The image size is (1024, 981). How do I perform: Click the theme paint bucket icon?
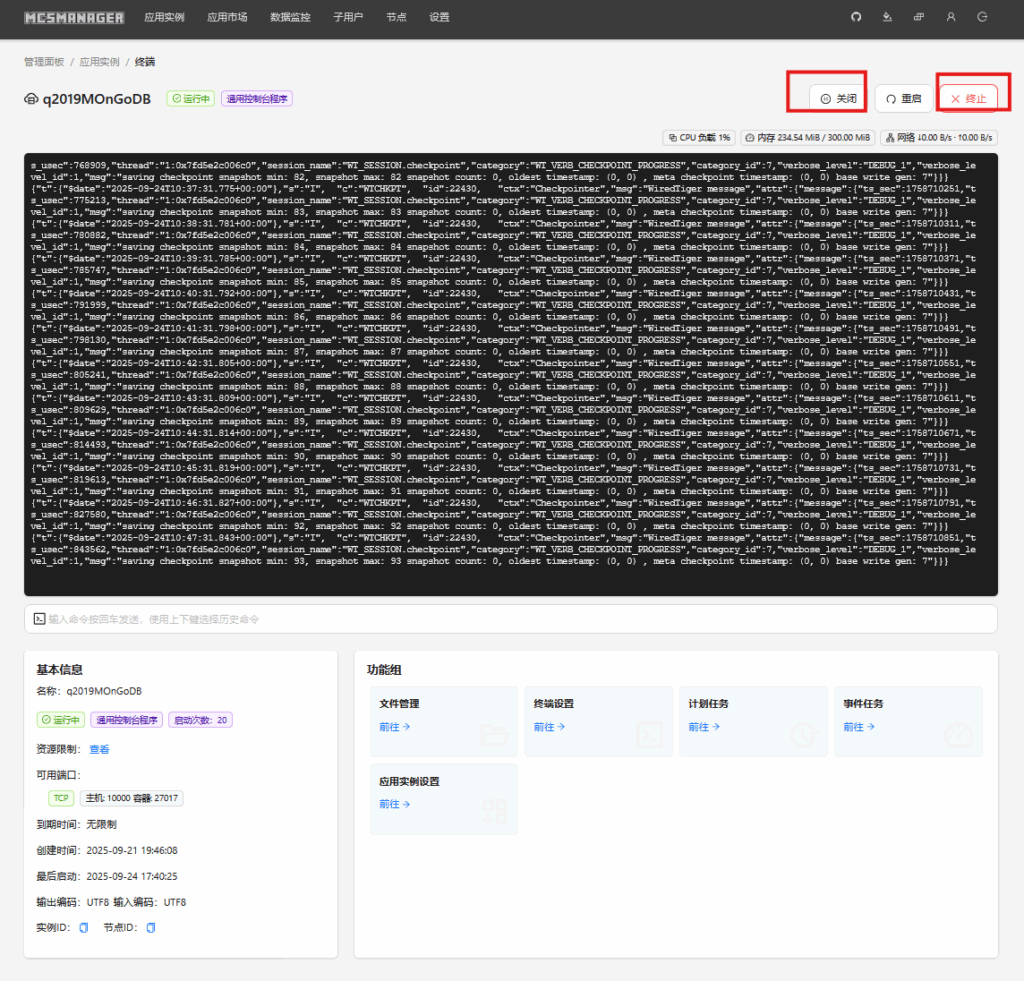(887, 17)
